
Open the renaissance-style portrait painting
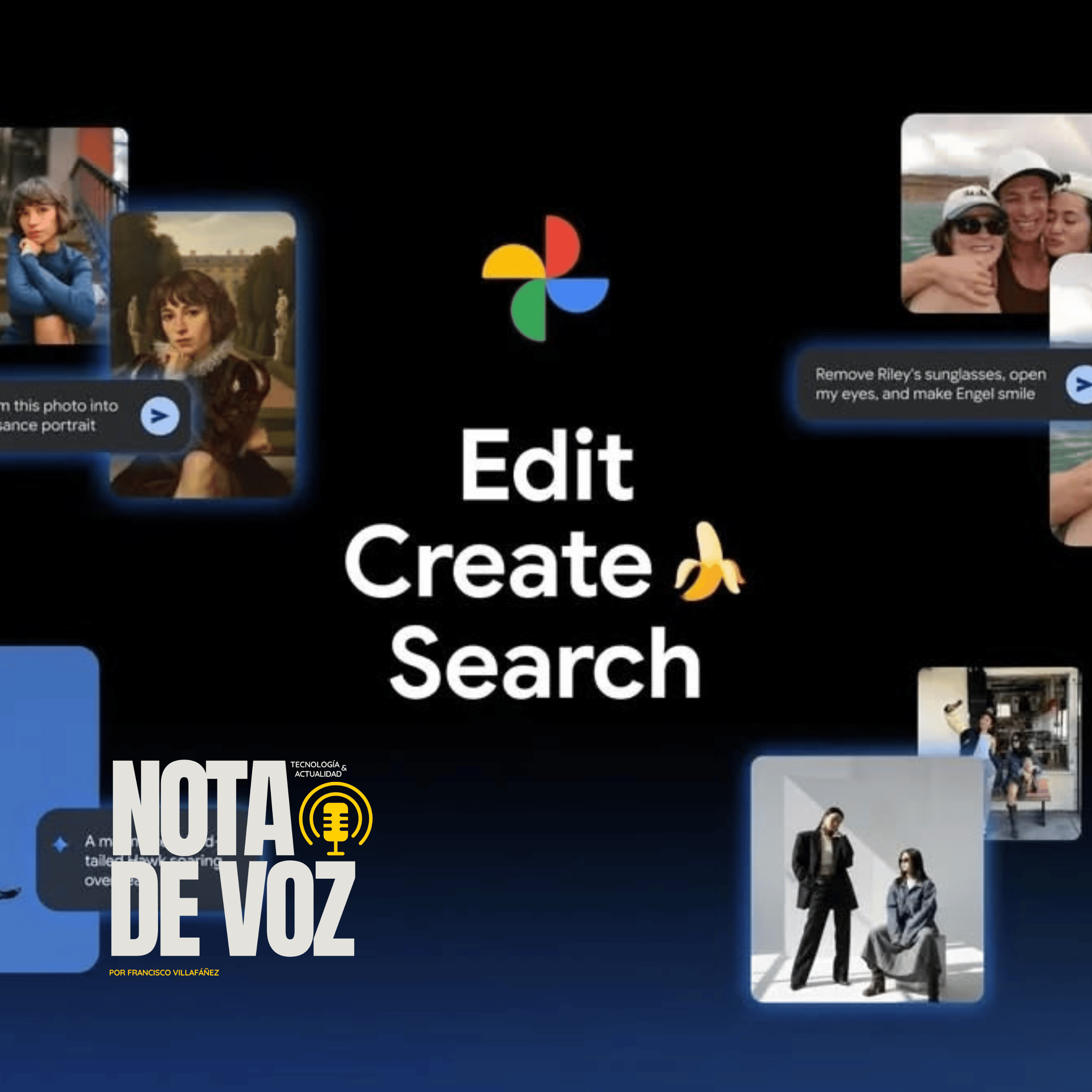[203, 355]
